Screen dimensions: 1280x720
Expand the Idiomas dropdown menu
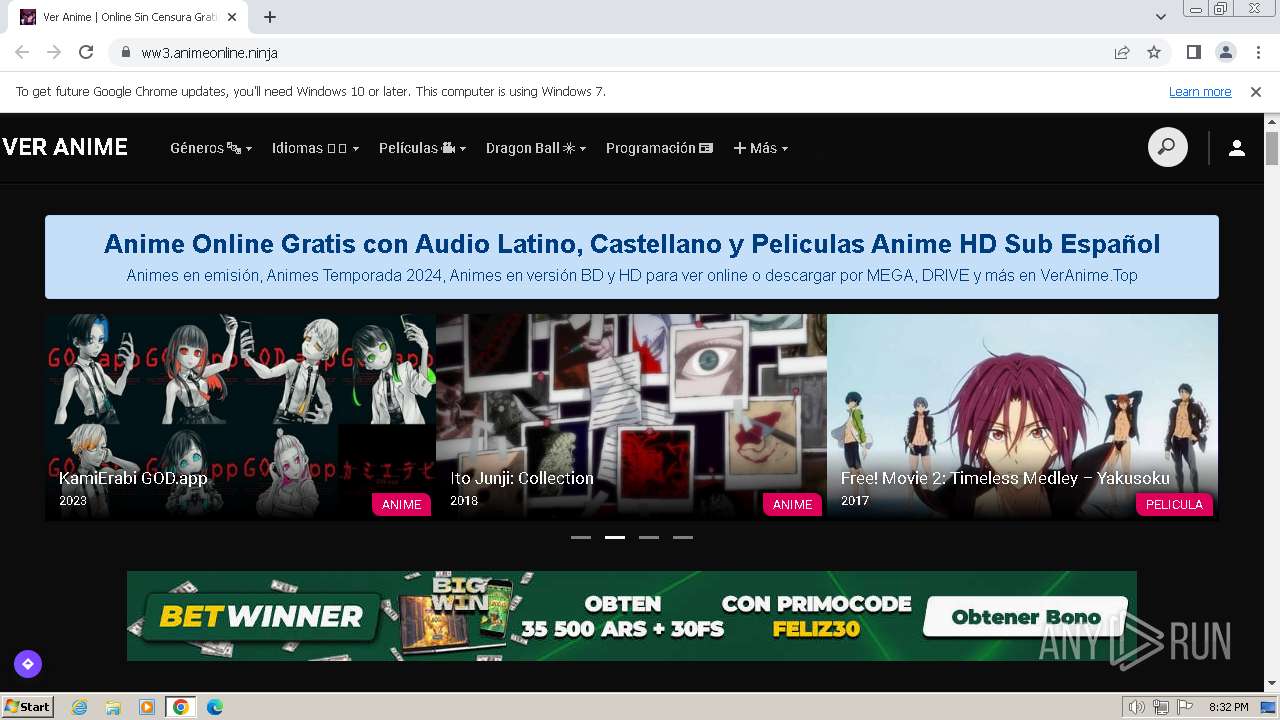click(315, 148)
